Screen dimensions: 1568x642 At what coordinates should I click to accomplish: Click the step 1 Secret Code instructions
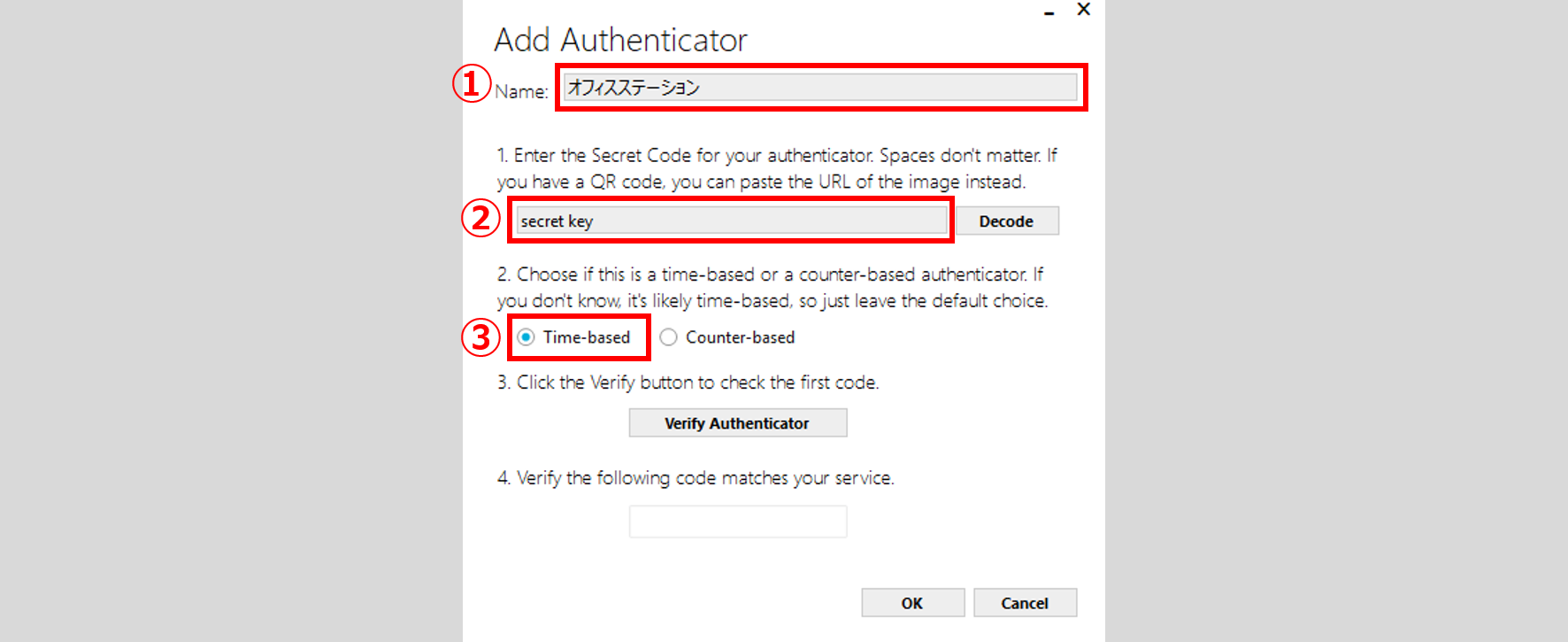coord(776,168)
